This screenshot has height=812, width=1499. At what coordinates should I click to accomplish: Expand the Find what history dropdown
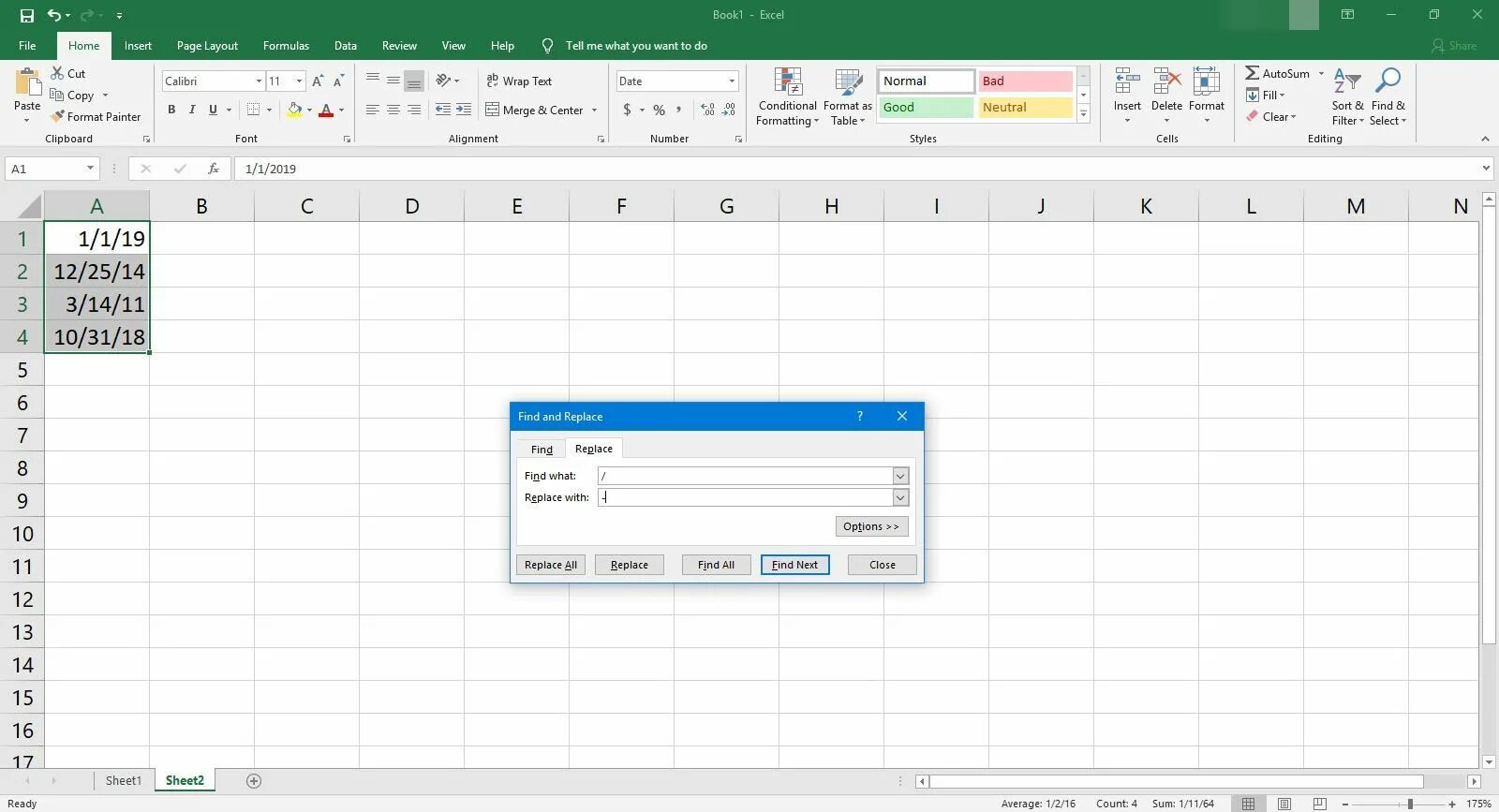click(x=899, y=476)
